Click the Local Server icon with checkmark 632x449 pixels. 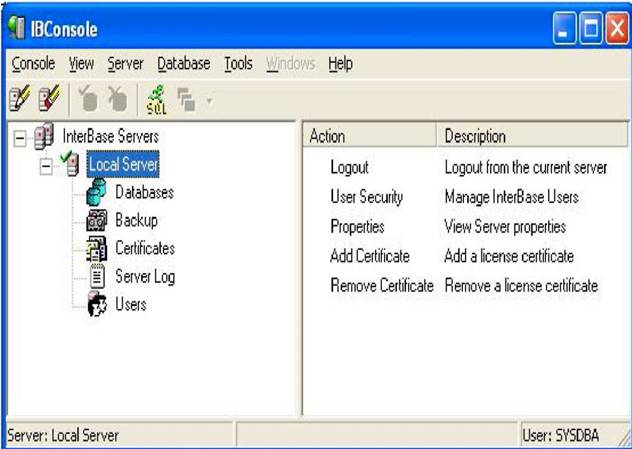[x=69, y=163]
